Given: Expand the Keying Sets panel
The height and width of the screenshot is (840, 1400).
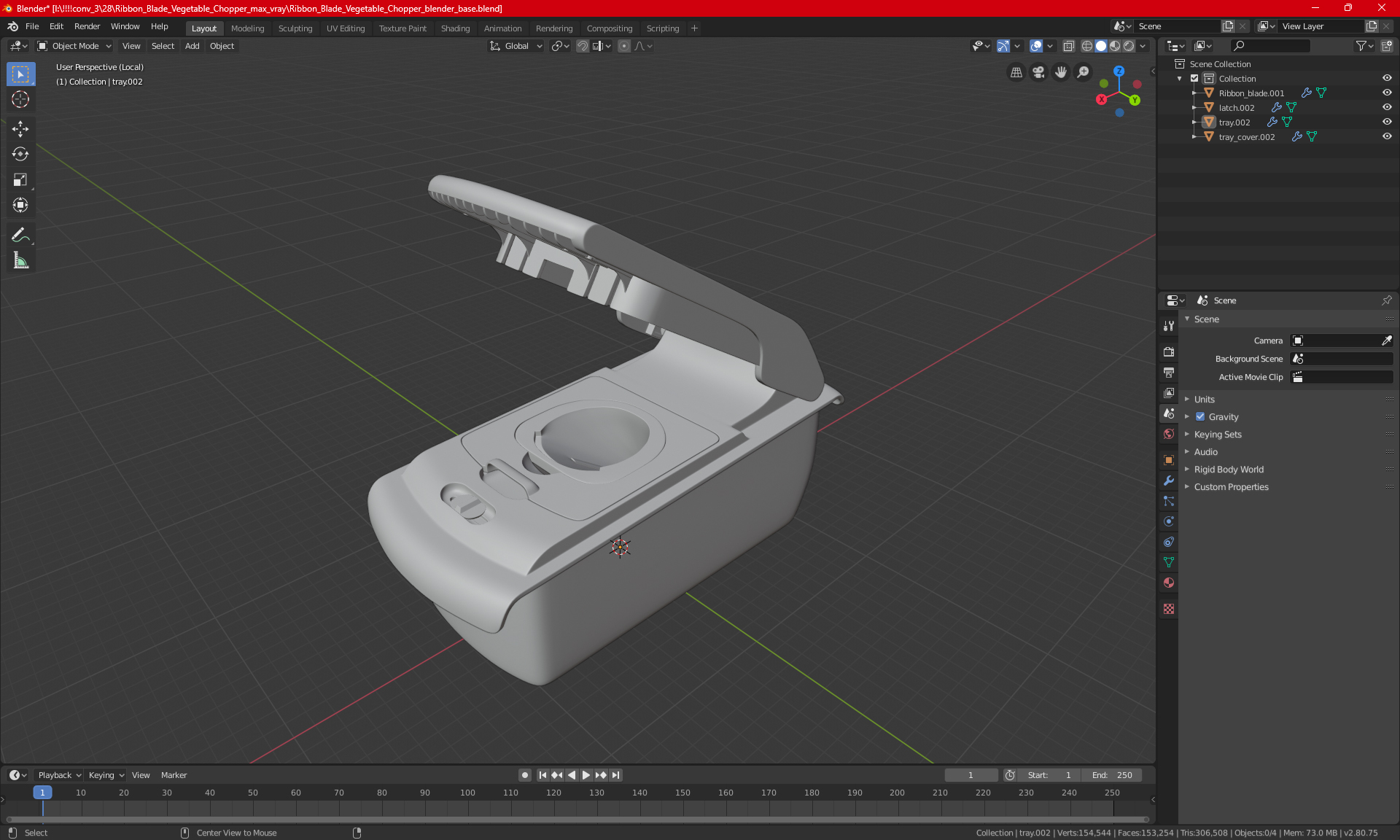Looking at the screenshot, I should click(x=1218, y=435).
